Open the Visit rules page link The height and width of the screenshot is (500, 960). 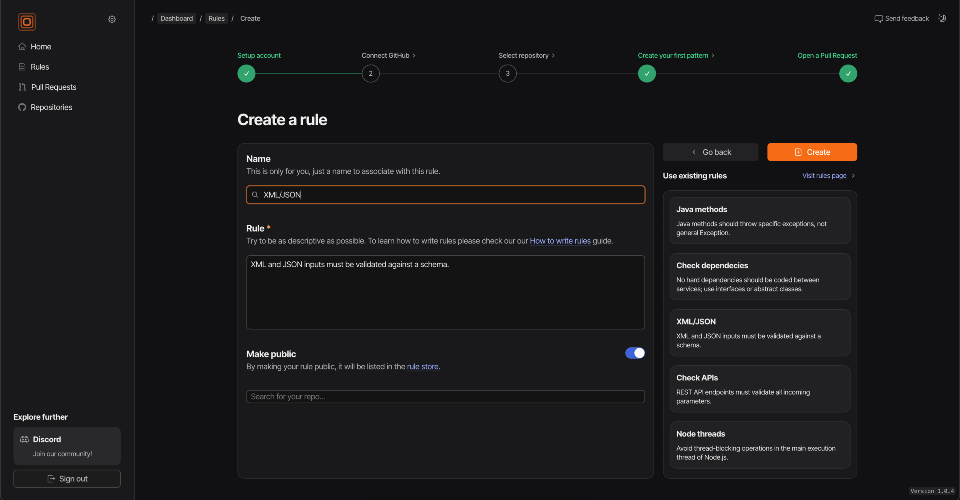pos(828,176)
